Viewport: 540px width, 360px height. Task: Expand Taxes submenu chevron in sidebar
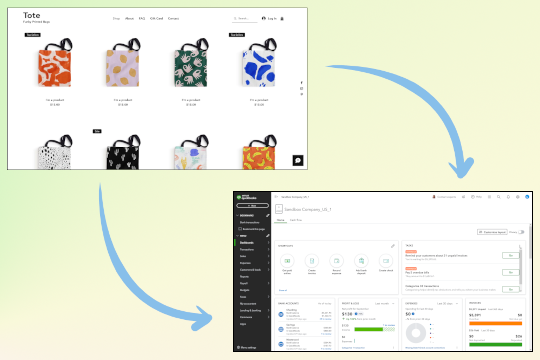[268, 297]
